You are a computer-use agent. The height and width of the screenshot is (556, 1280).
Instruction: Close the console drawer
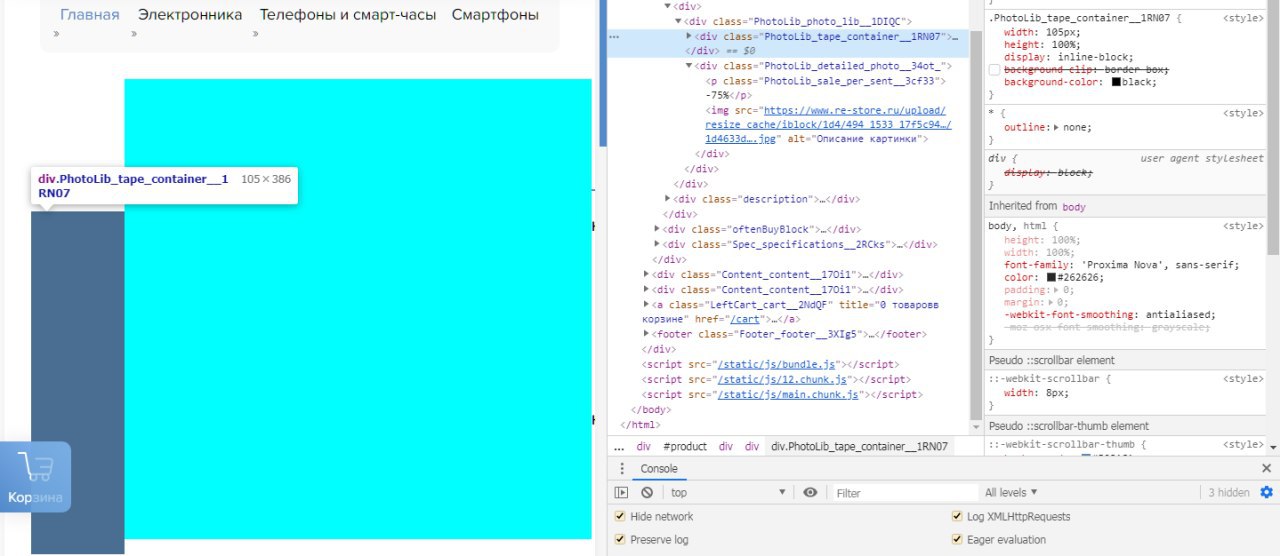(1267, 469)
